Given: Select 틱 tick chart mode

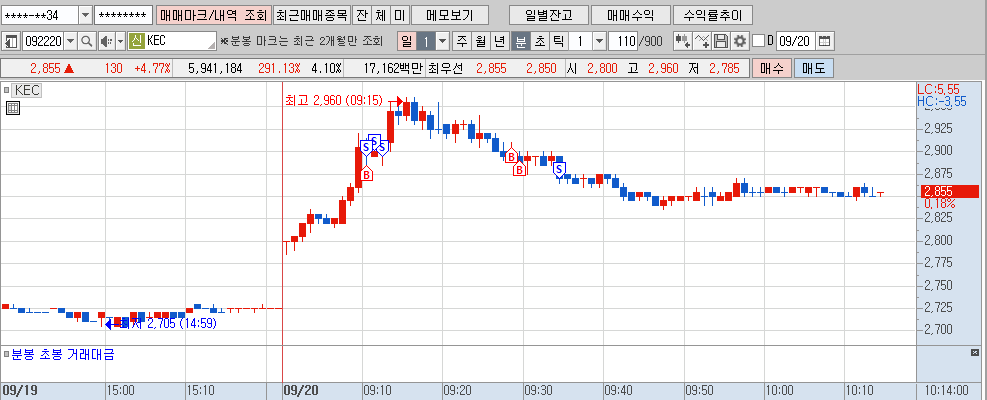Looking at the screenshot, I should [558, 42].
